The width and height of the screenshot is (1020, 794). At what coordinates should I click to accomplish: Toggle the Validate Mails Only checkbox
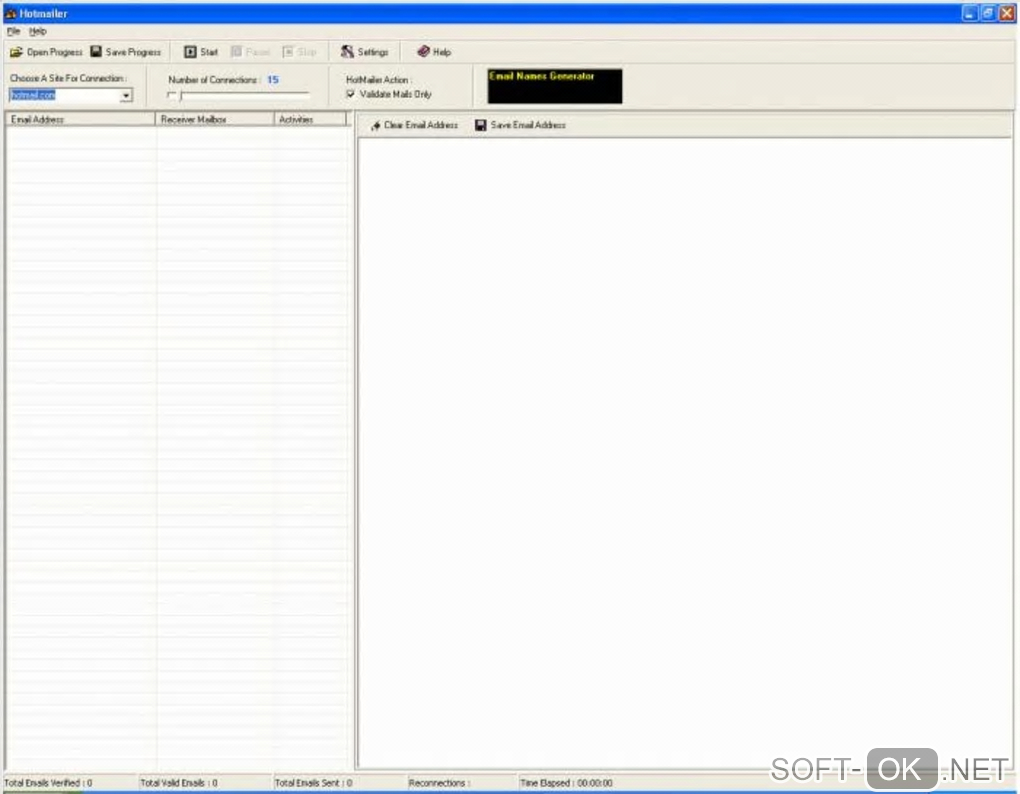[x=351, y=94]
